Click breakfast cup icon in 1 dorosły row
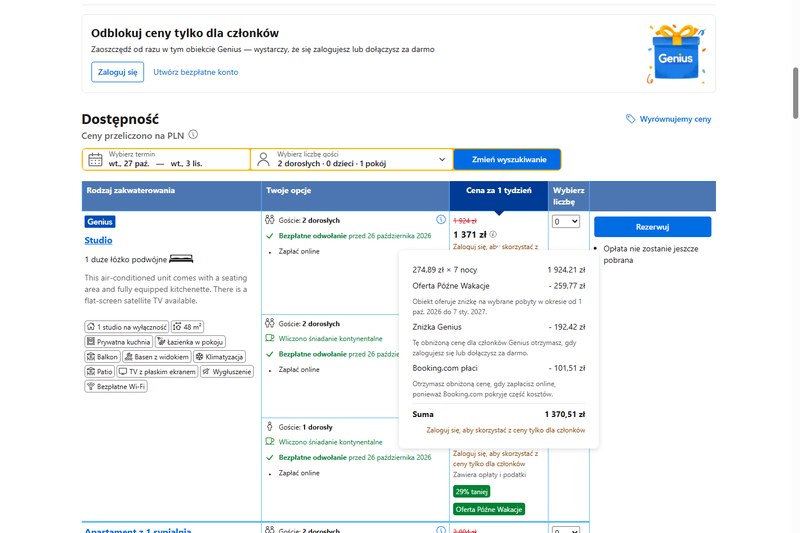Image resolution: width=800 pixels, height=533 pixels. (269, 442)
